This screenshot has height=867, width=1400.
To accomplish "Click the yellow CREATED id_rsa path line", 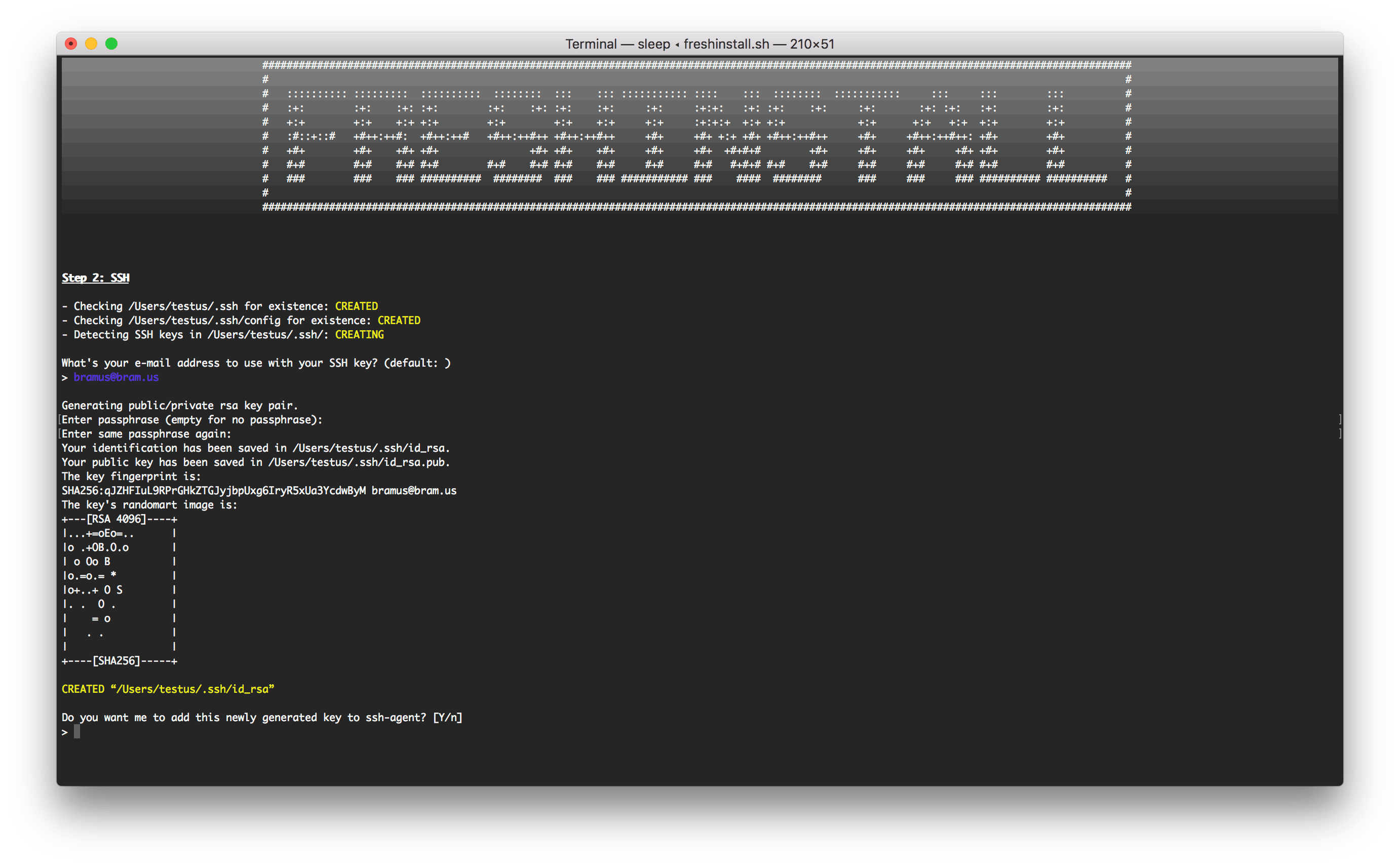I will point(168,689).
